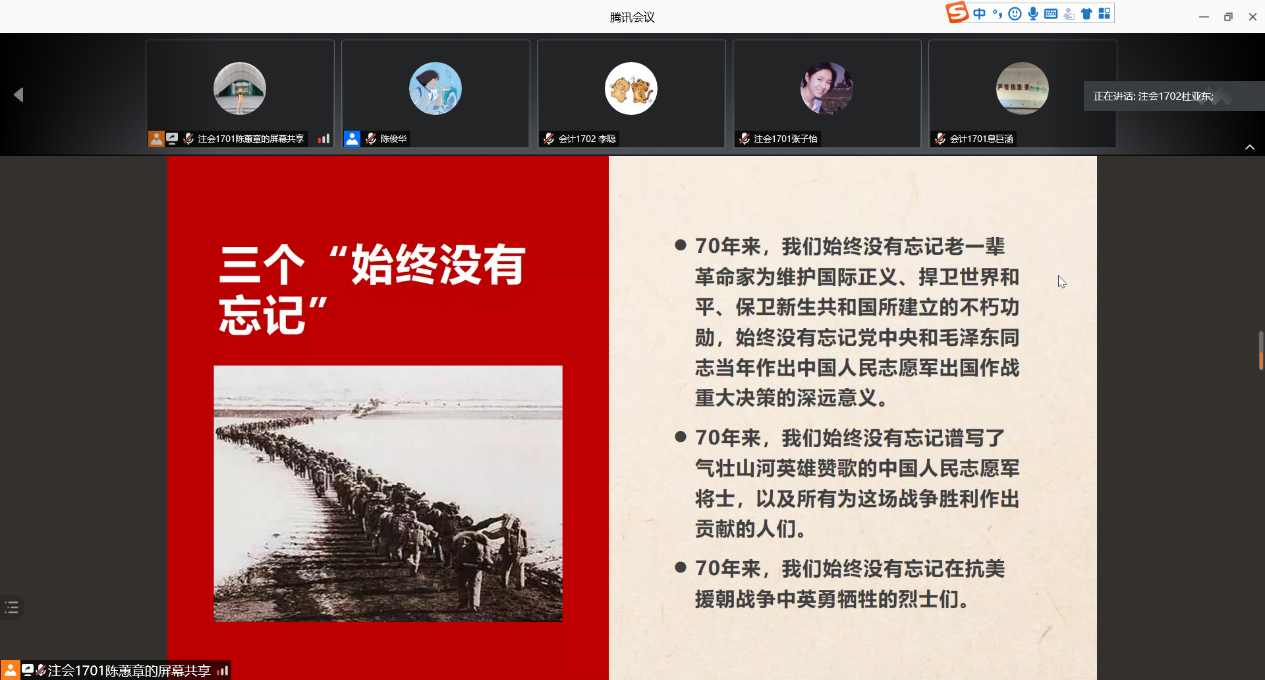Open Sogou skin shirt icon

coord(1086,14)
